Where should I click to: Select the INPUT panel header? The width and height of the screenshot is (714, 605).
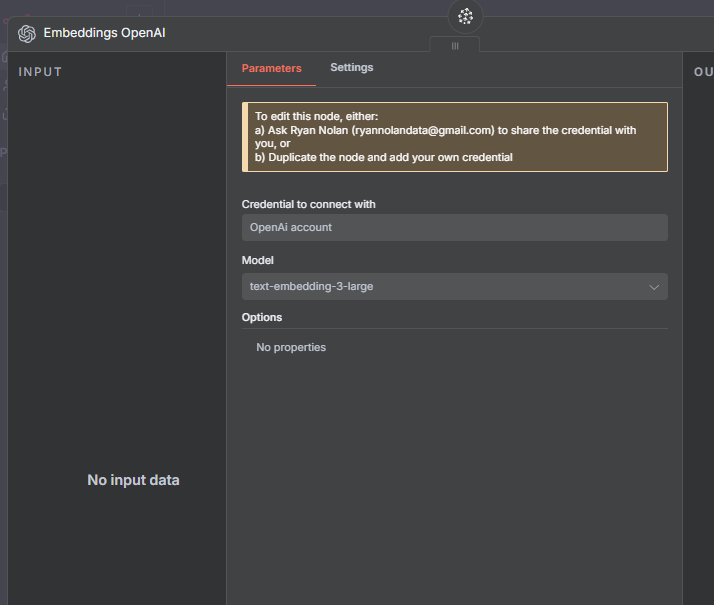click(40, 72)
